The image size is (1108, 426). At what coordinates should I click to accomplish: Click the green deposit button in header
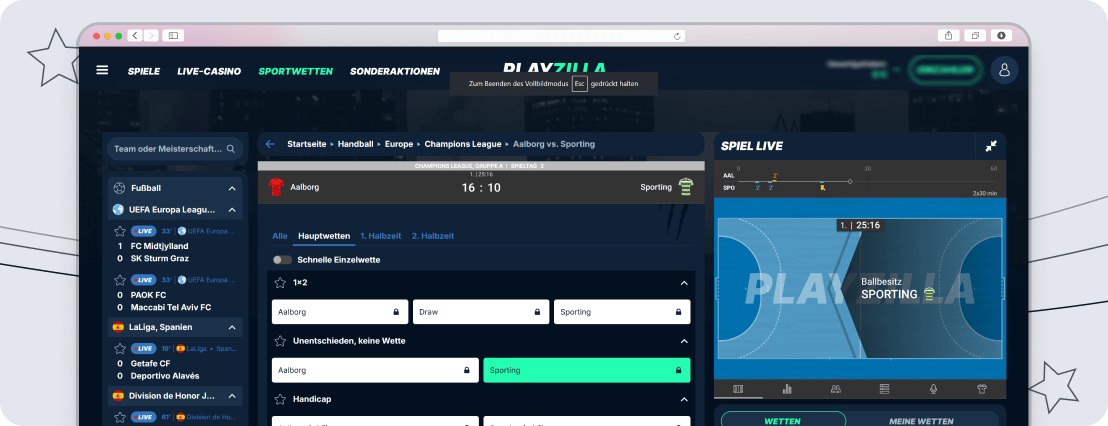pos(945,70)
